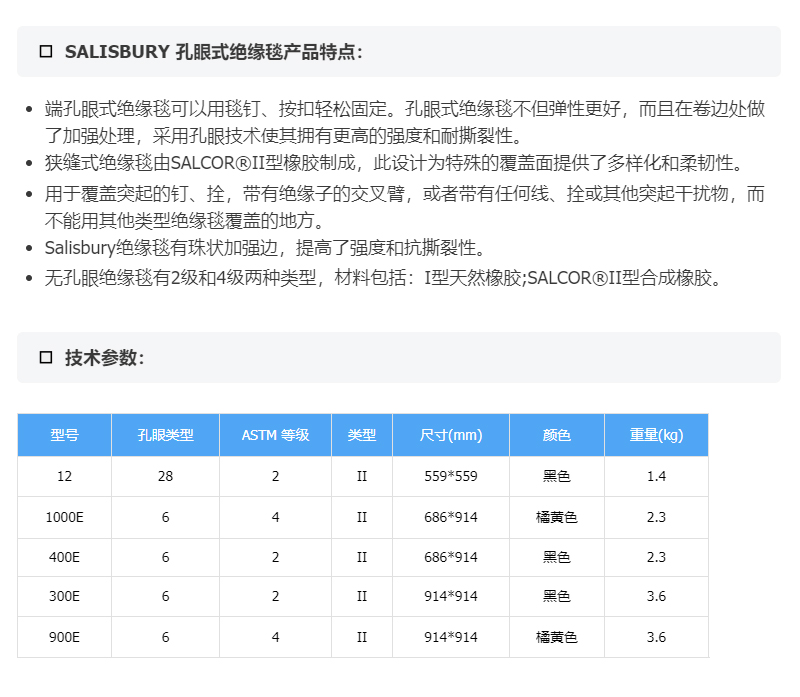
Task: Click ASTM grade "2" in model 12 row
Action: click(x=276, y=477)
